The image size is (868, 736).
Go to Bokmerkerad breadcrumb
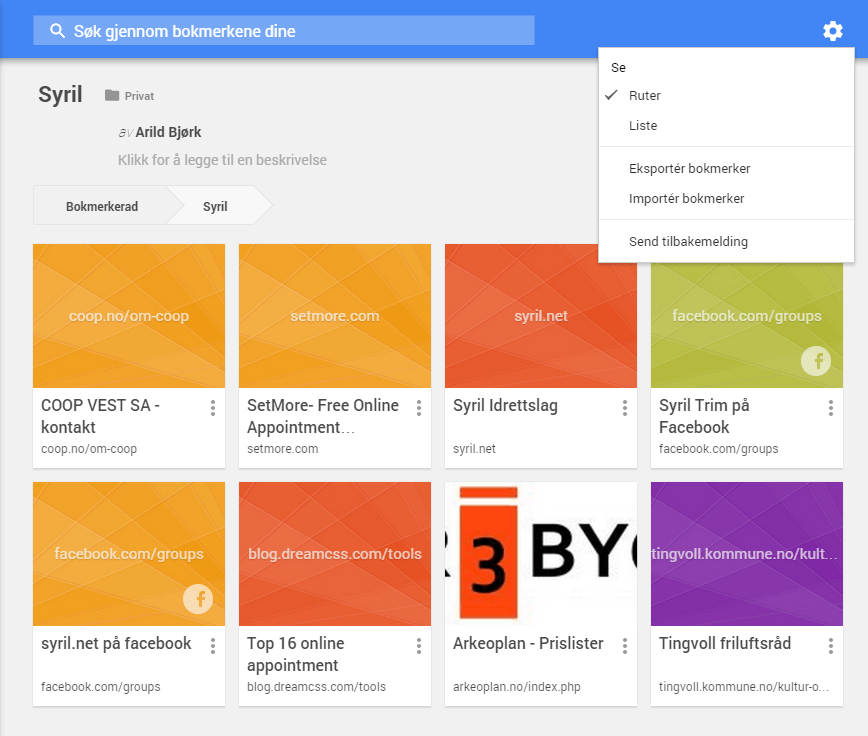(102, 207)
